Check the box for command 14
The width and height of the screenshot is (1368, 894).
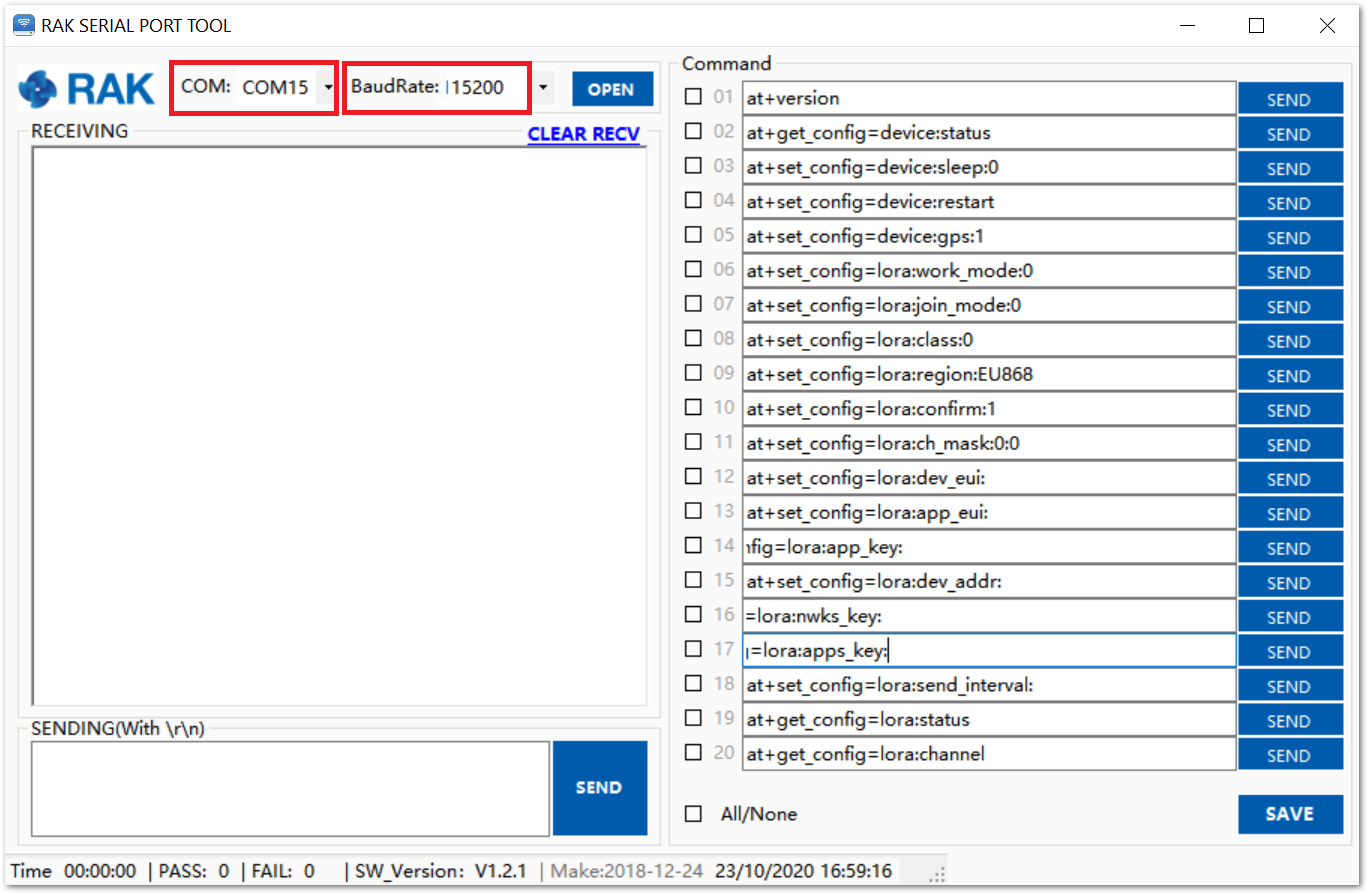[x=693, y=545]
